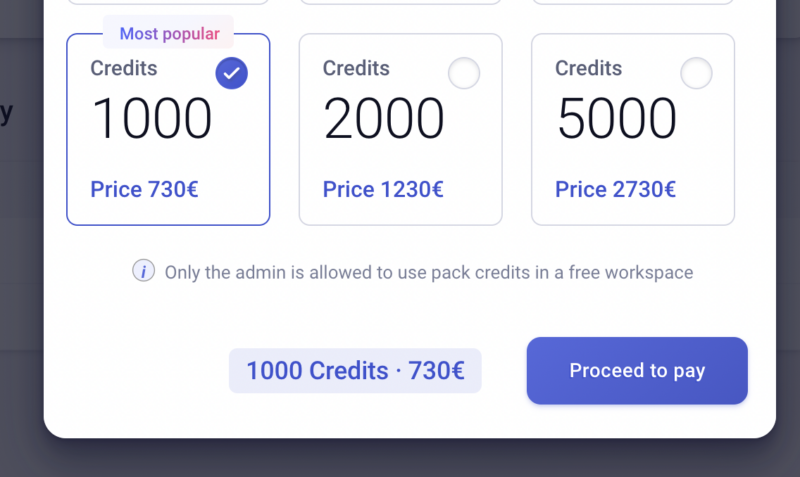
Task: Click the Credits label in 5000 card
Action: 588,68
